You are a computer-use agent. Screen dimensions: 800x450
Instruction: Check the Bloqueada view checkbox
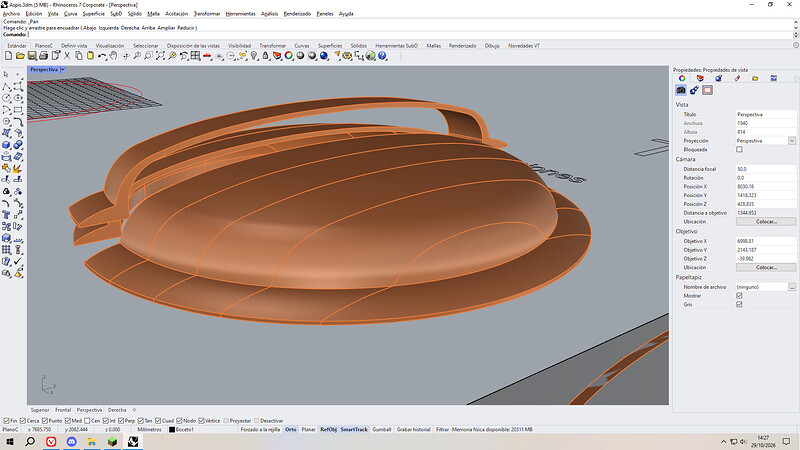[x=739, y=149]
